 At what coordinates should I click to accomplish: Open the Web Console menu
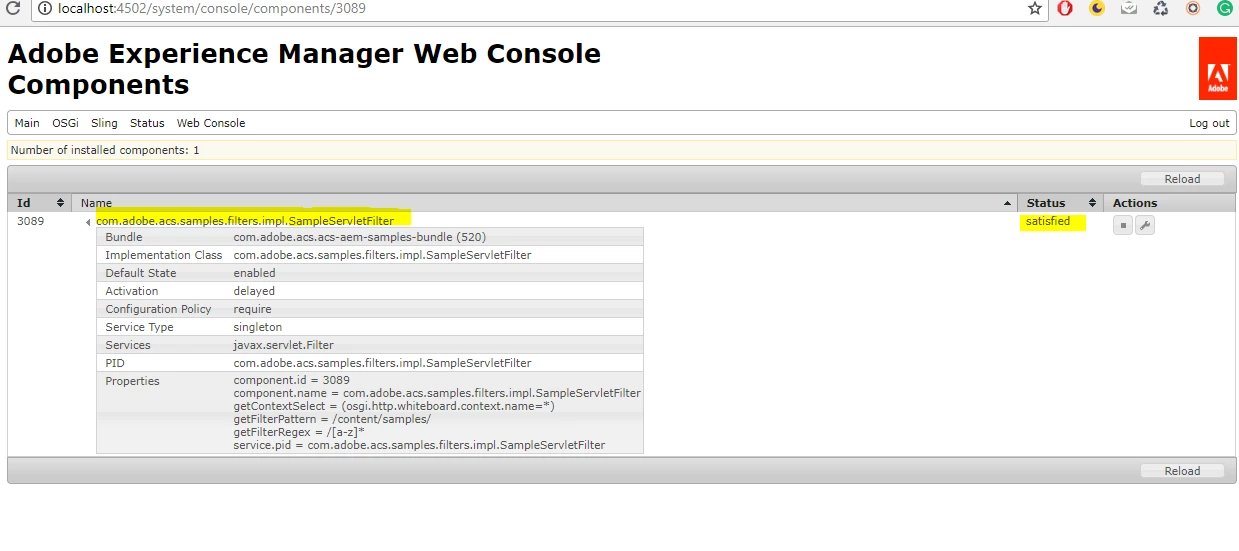tap(211, 123)
